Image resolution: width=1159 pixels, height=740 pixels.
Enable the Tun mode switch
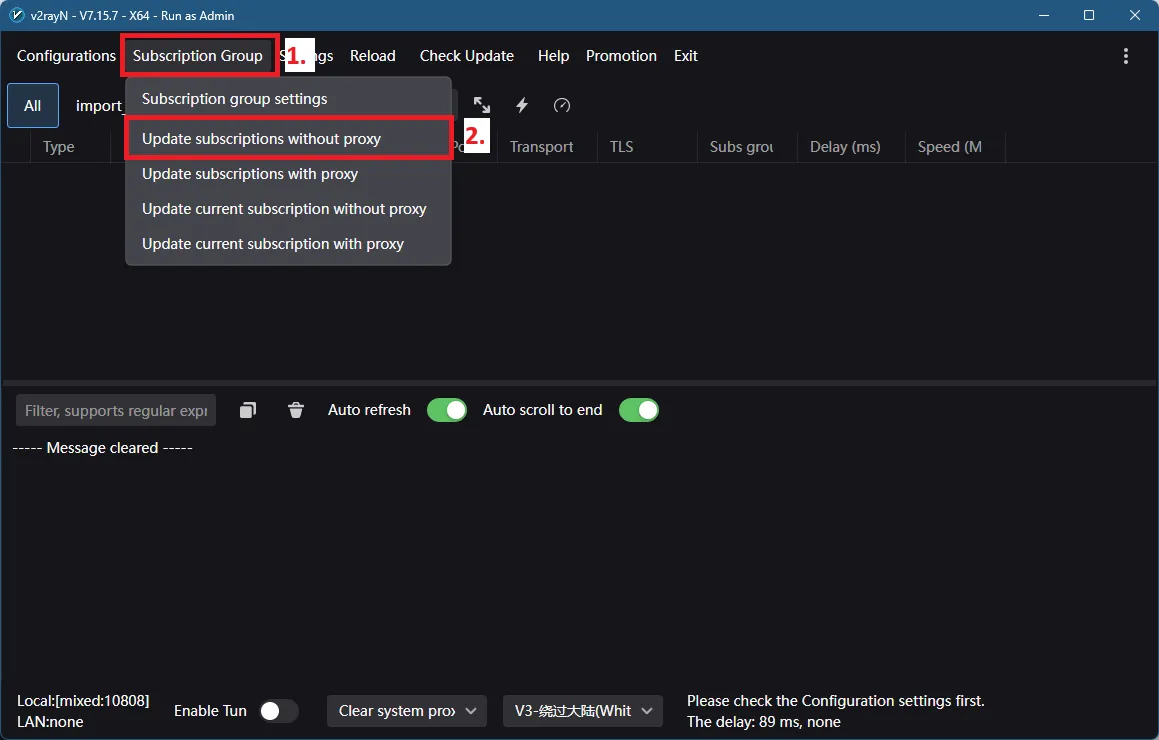279,711
